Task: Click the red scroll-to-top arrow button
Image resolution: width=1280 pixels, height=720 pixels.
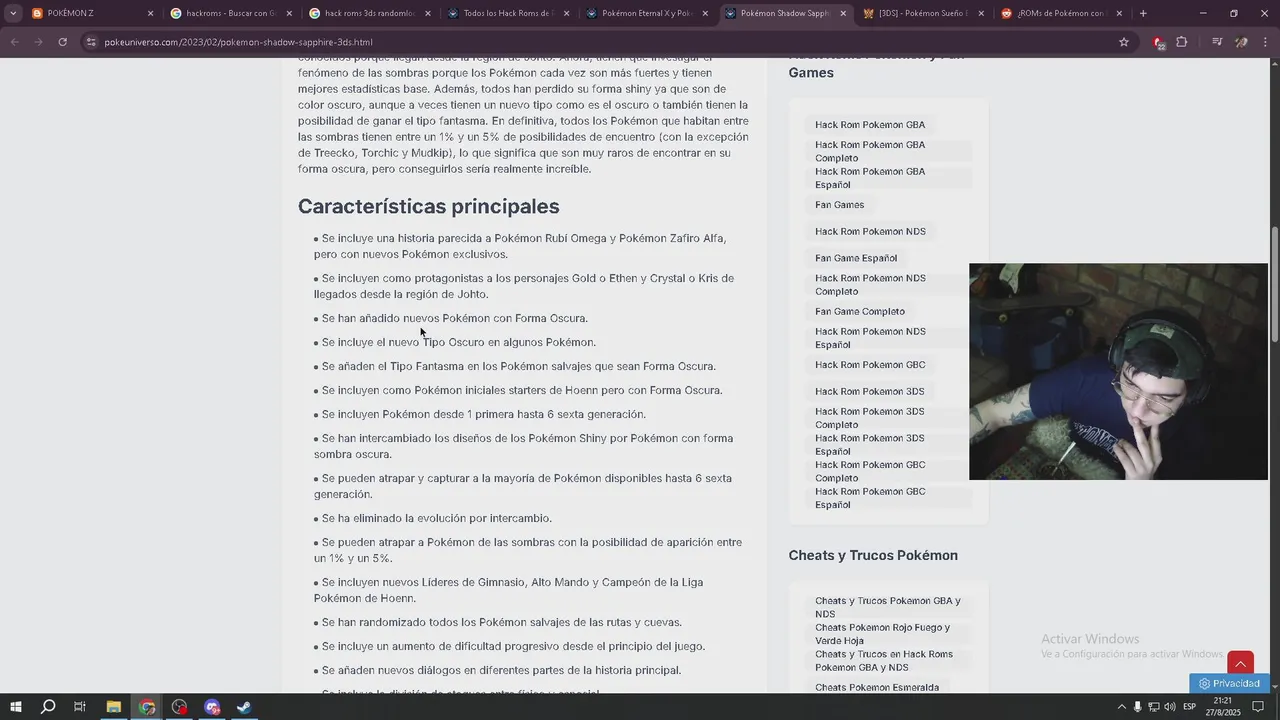Action: pos(1240,664)
